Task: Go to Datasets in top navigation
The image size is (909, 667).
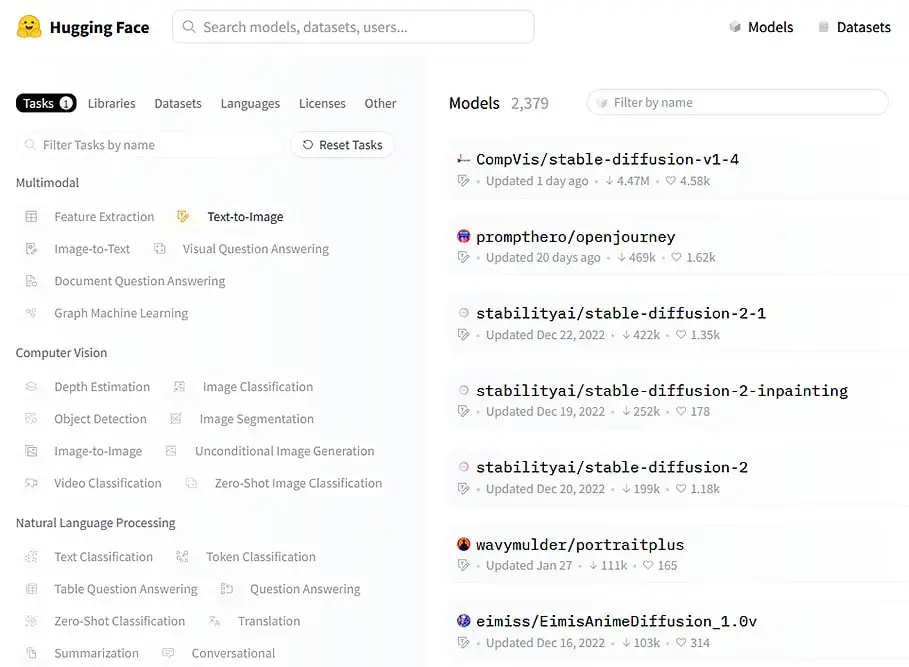Action: pyautogui.click(x=855, y=27)
